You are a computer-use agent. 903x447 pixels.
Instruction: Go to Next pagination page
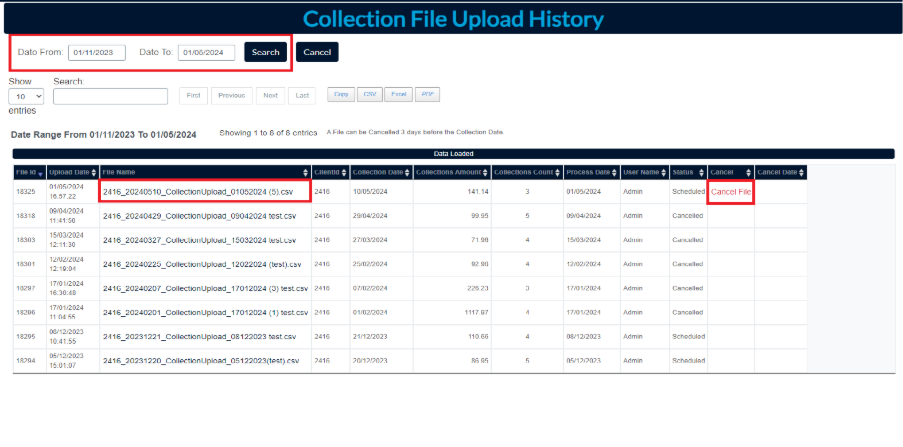[270, 96]
